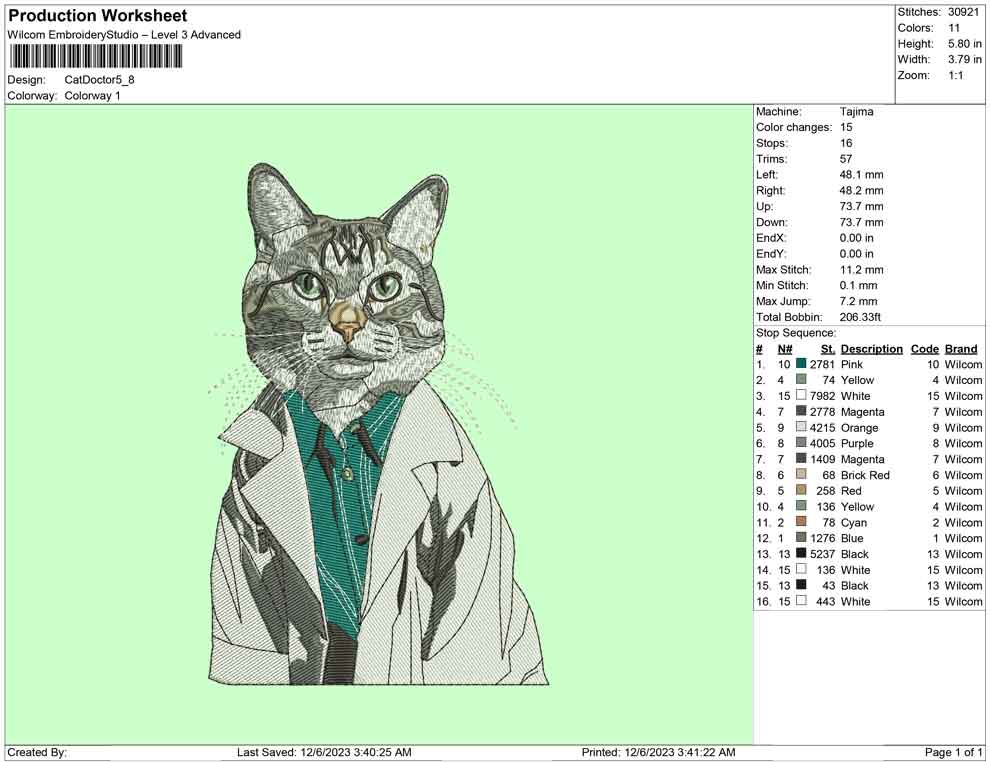Viewport: 990px width, 762px height.
Task: Open the design name CatDoctor5_8
Action: [100, 79]
